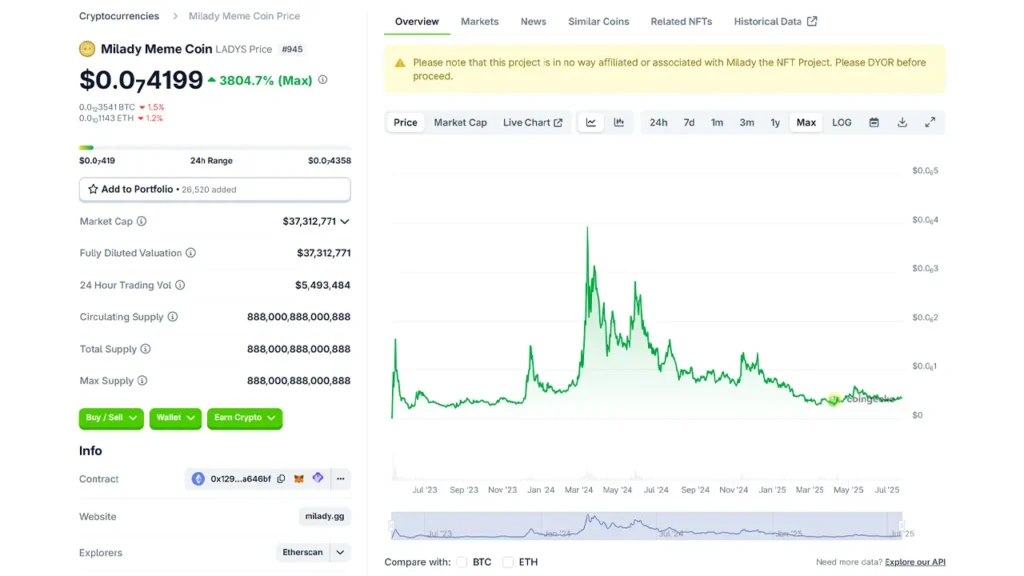The image size is (1024, 576).
Task: Open the Related NFTs tab
Action: click(x=681, y=22)
